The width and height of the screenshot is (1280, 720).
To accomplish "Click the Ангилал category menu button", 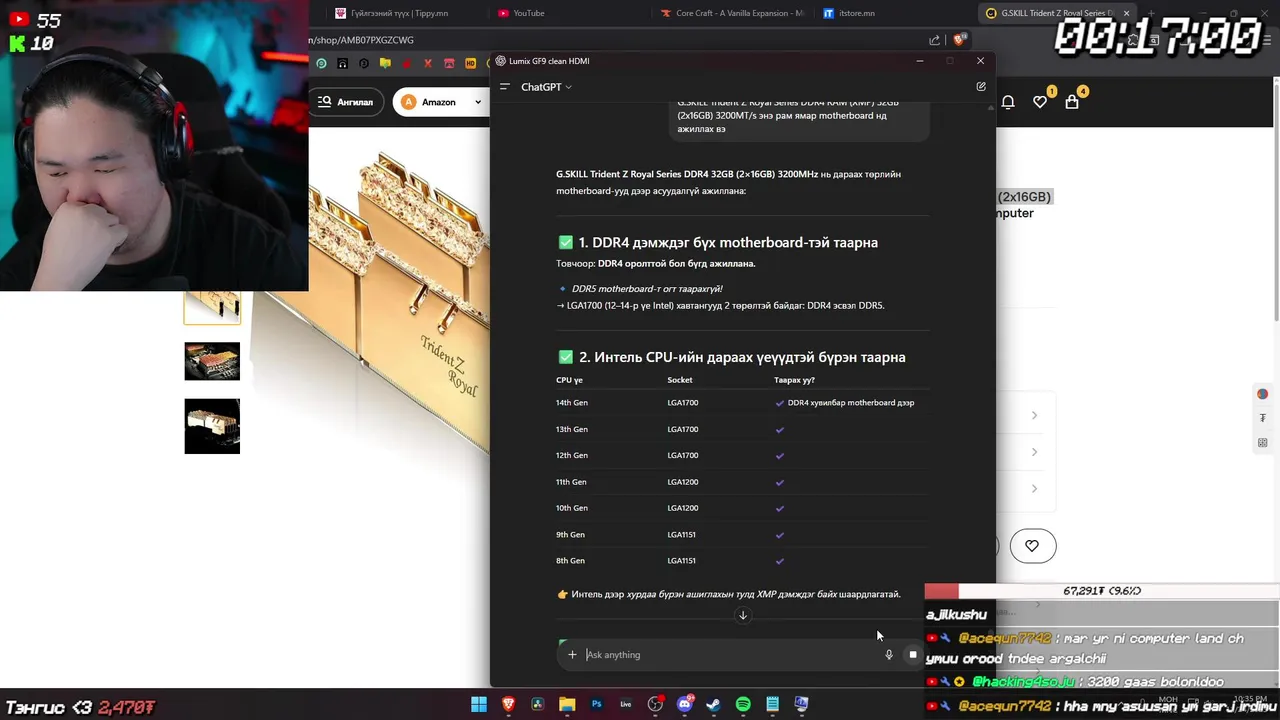I will (347, 102).
